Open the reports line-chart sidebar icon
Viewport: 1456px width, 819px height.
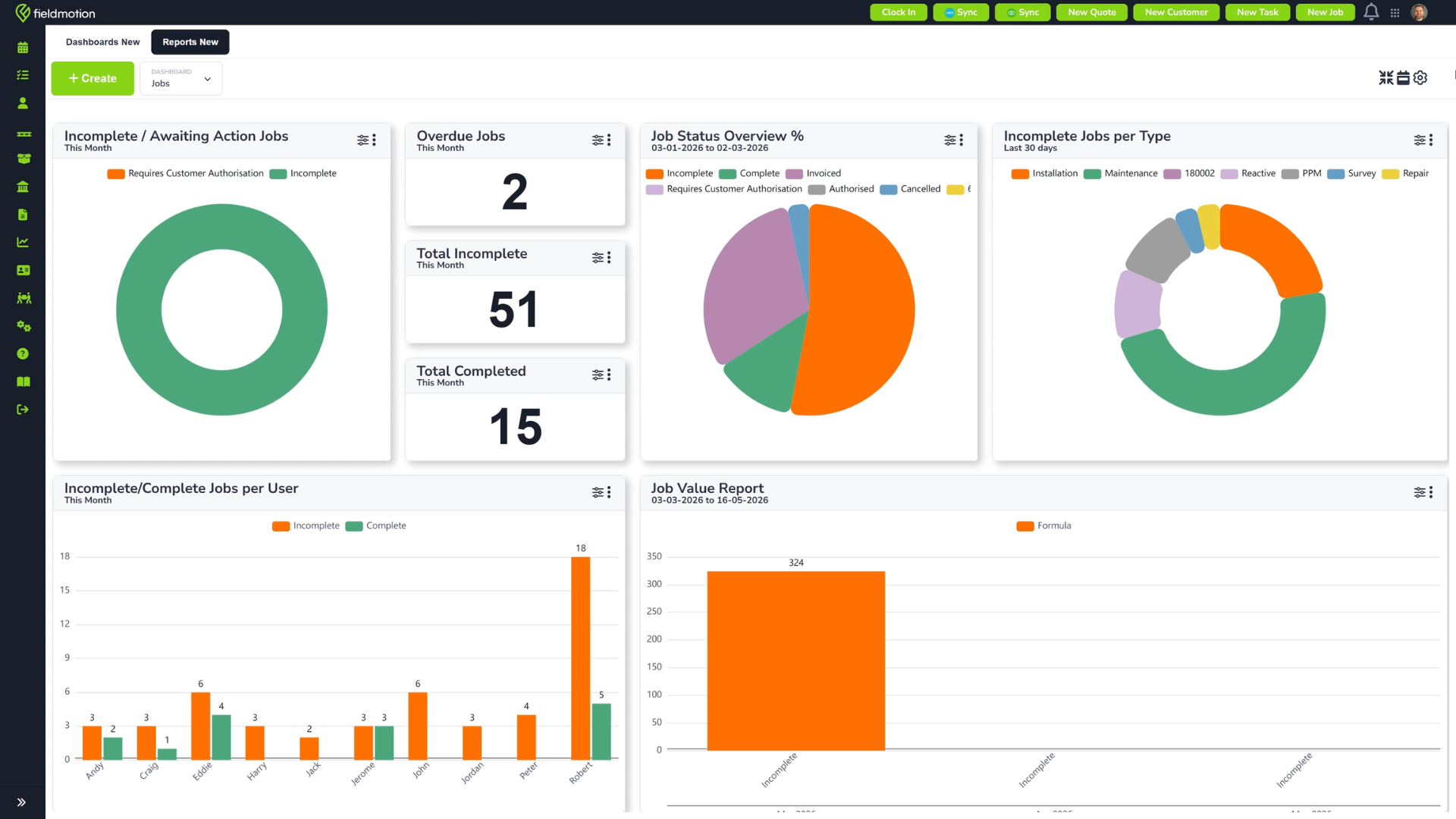23,243
